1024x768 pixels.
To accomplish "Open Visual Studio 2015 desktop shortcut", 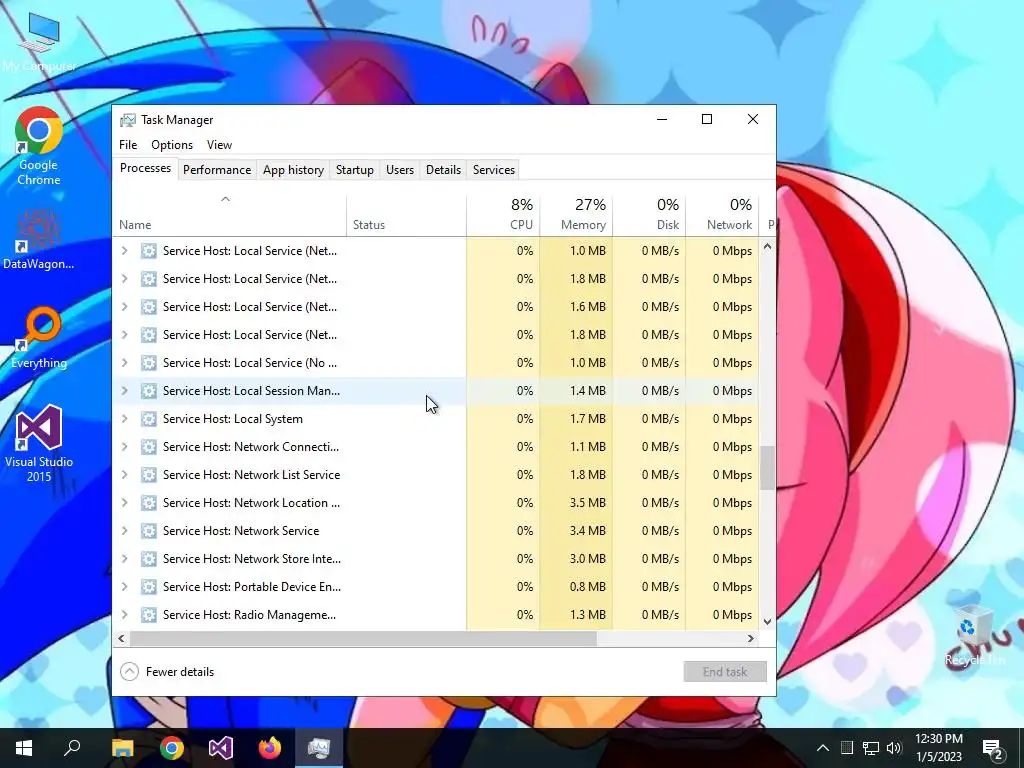I will (39, 444).
